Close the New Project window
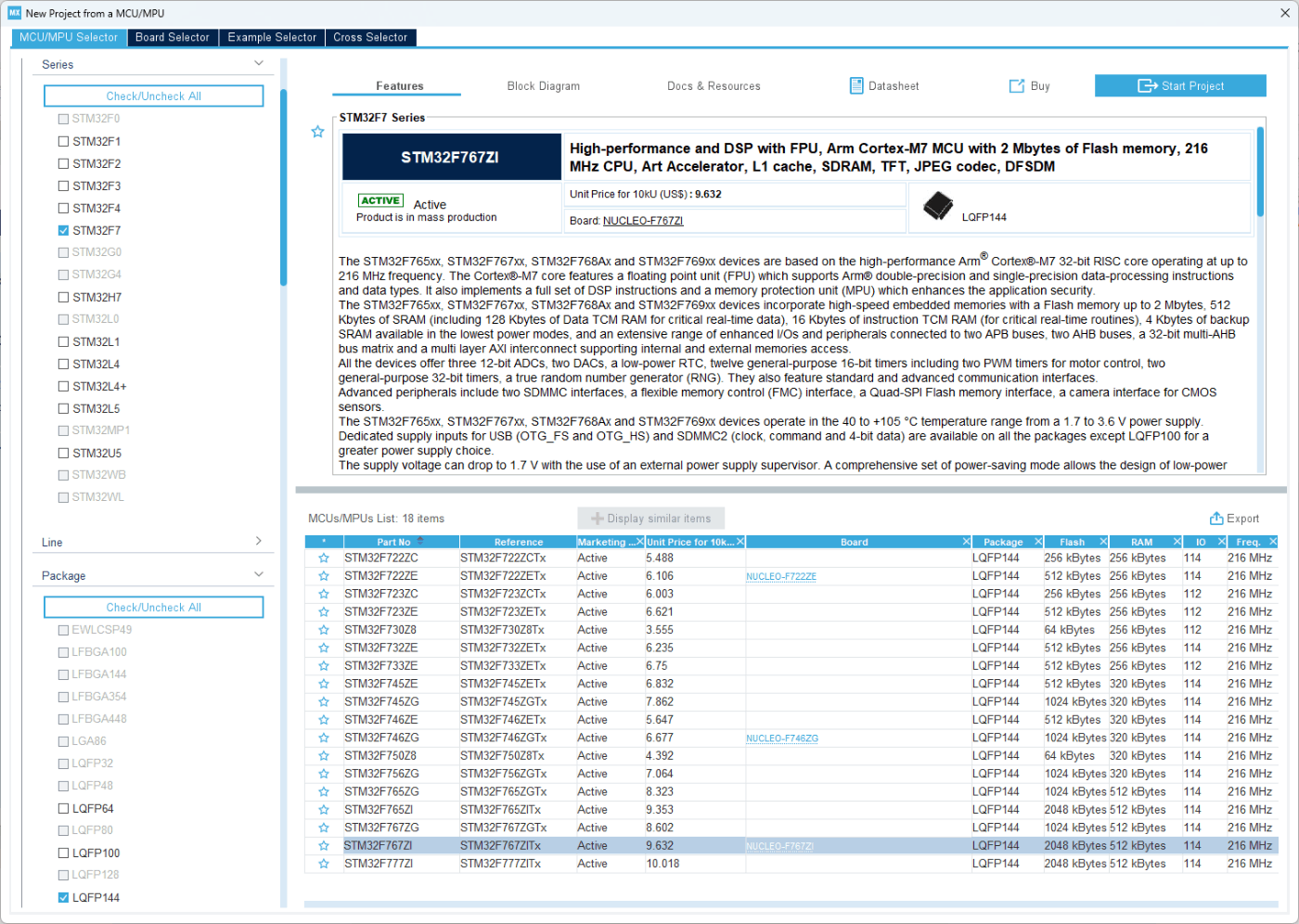Viewport: 1299px width, 924px height. click(x=1284, y=13)
